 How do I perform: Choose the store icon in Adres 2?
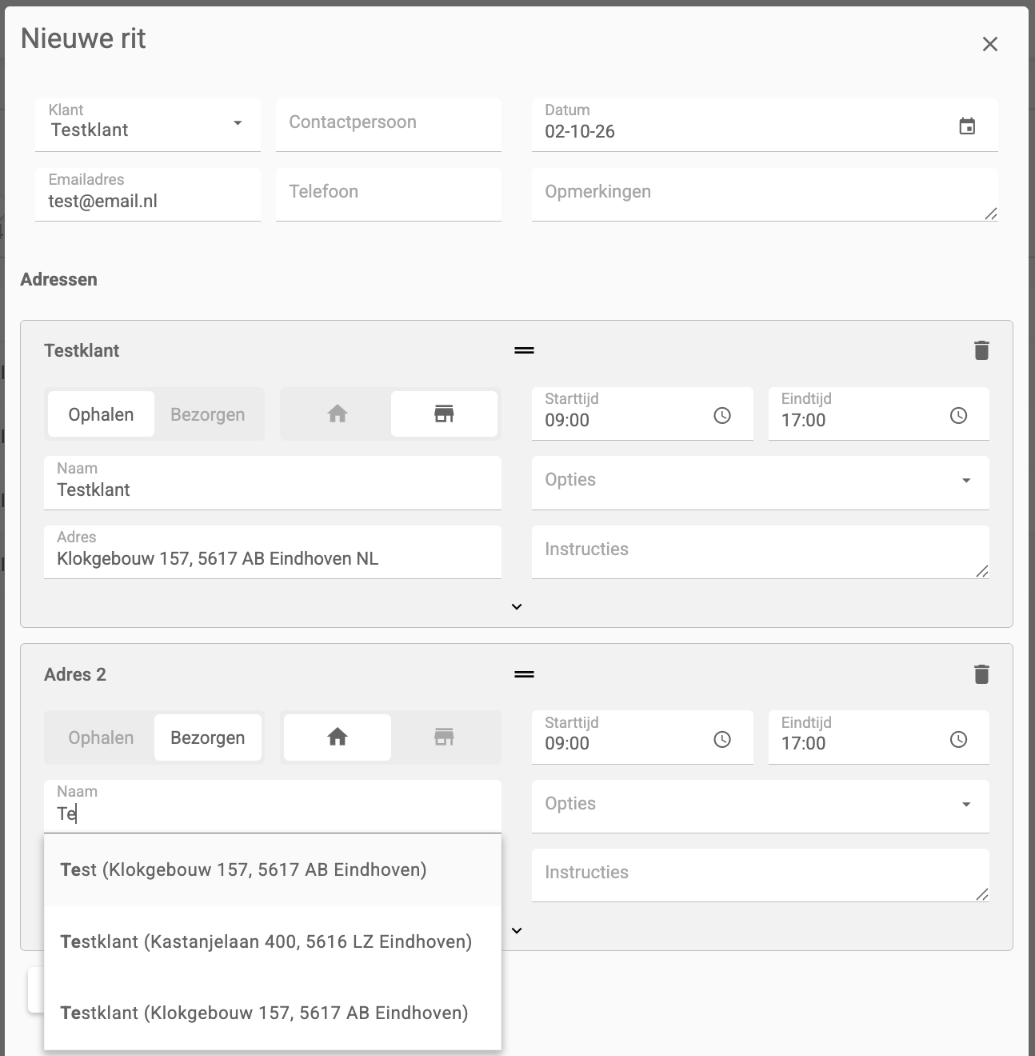(444, 737)
